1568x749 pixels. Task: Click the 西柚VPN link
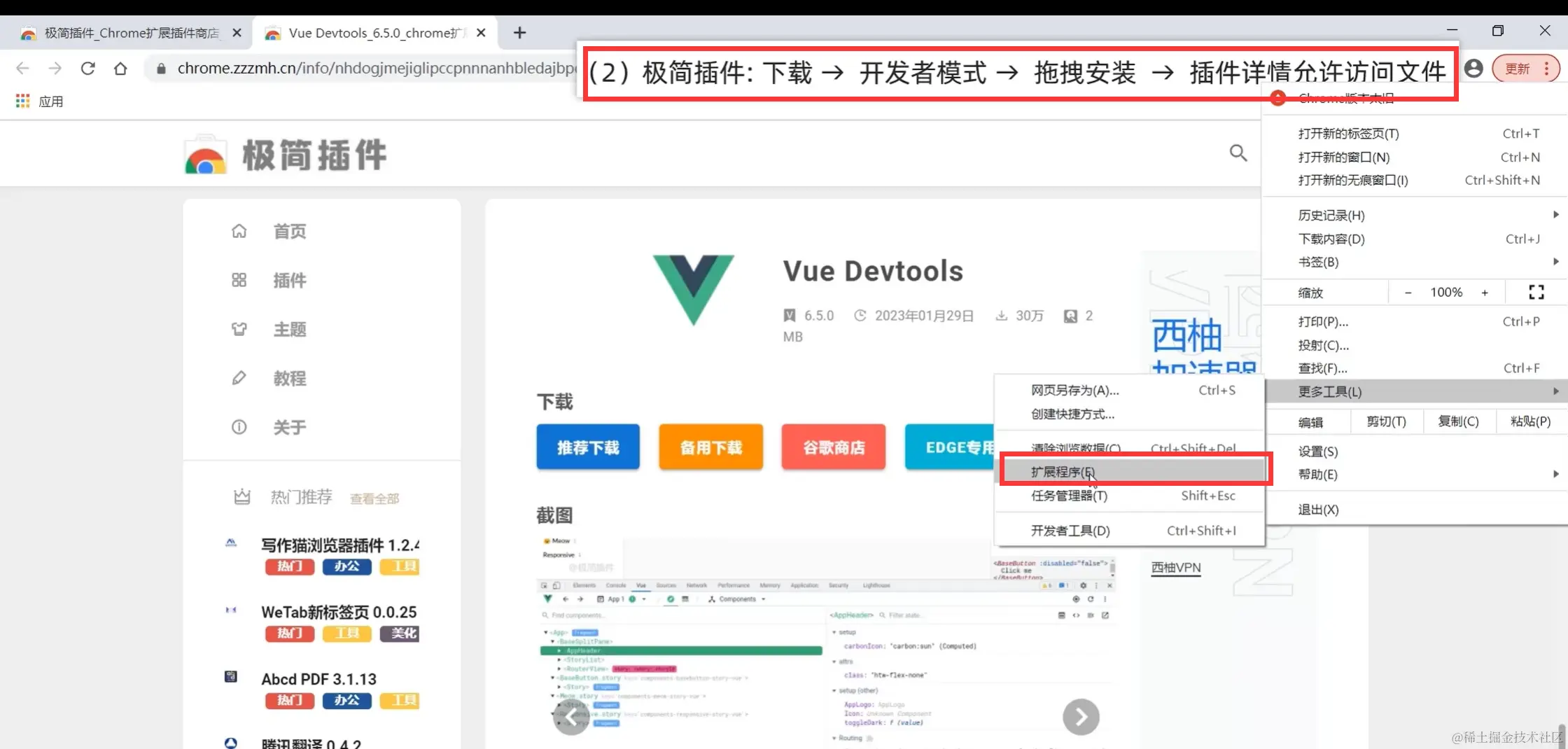(x=1176, y=568)
